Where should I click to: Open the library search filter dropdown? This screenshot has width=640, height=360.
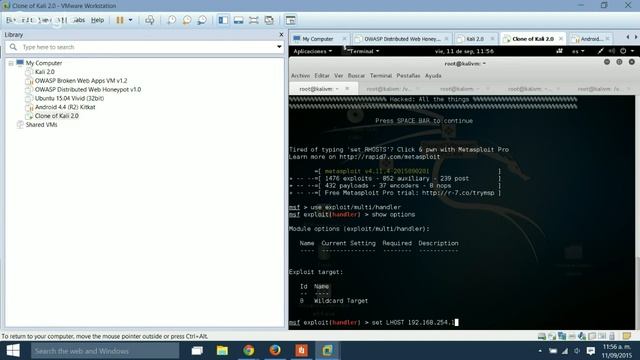click(x=279, y=47)
